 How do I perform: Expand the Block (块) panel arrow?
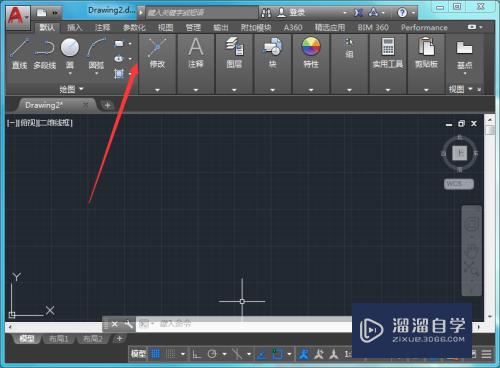pyautogui.click(x=272, y=90)
